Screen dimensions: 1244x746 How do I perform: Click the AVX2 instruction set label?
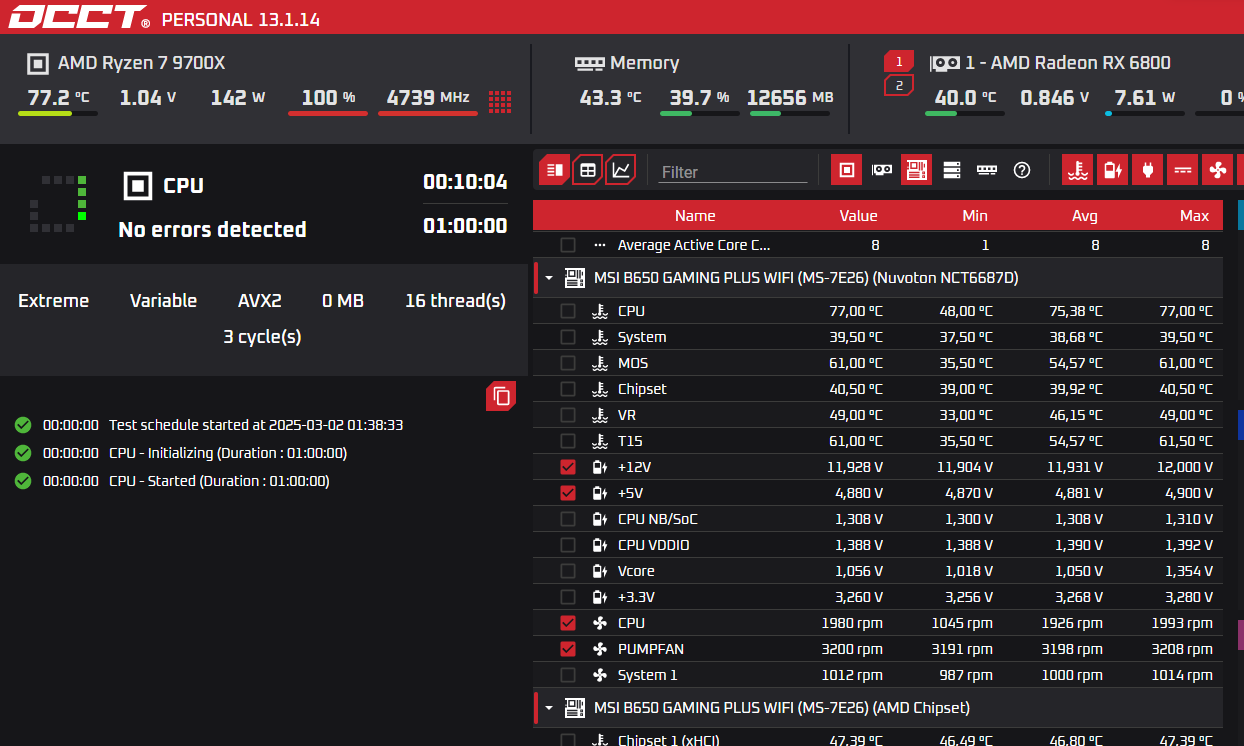tap(260, 301)
